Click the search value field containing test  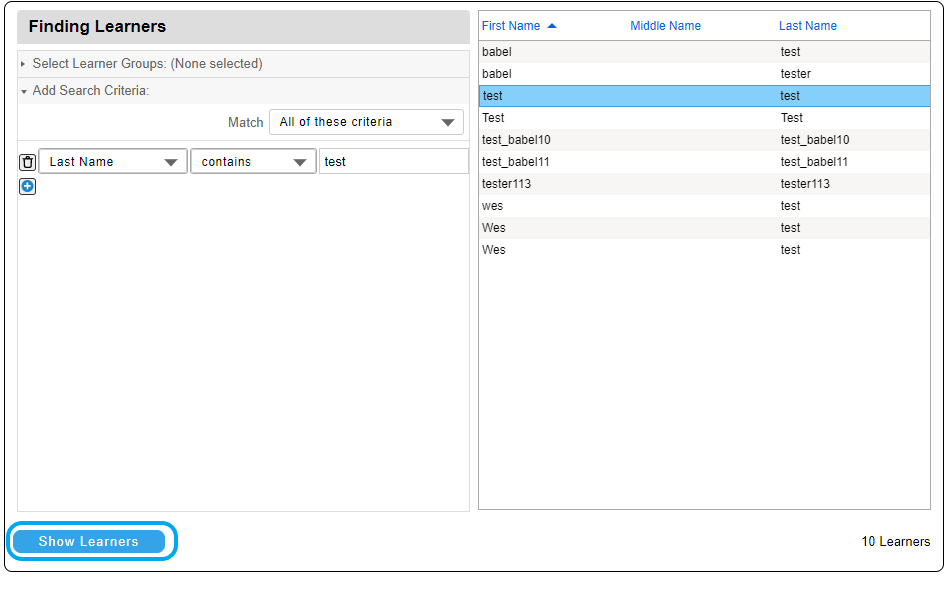click(393, 161)
